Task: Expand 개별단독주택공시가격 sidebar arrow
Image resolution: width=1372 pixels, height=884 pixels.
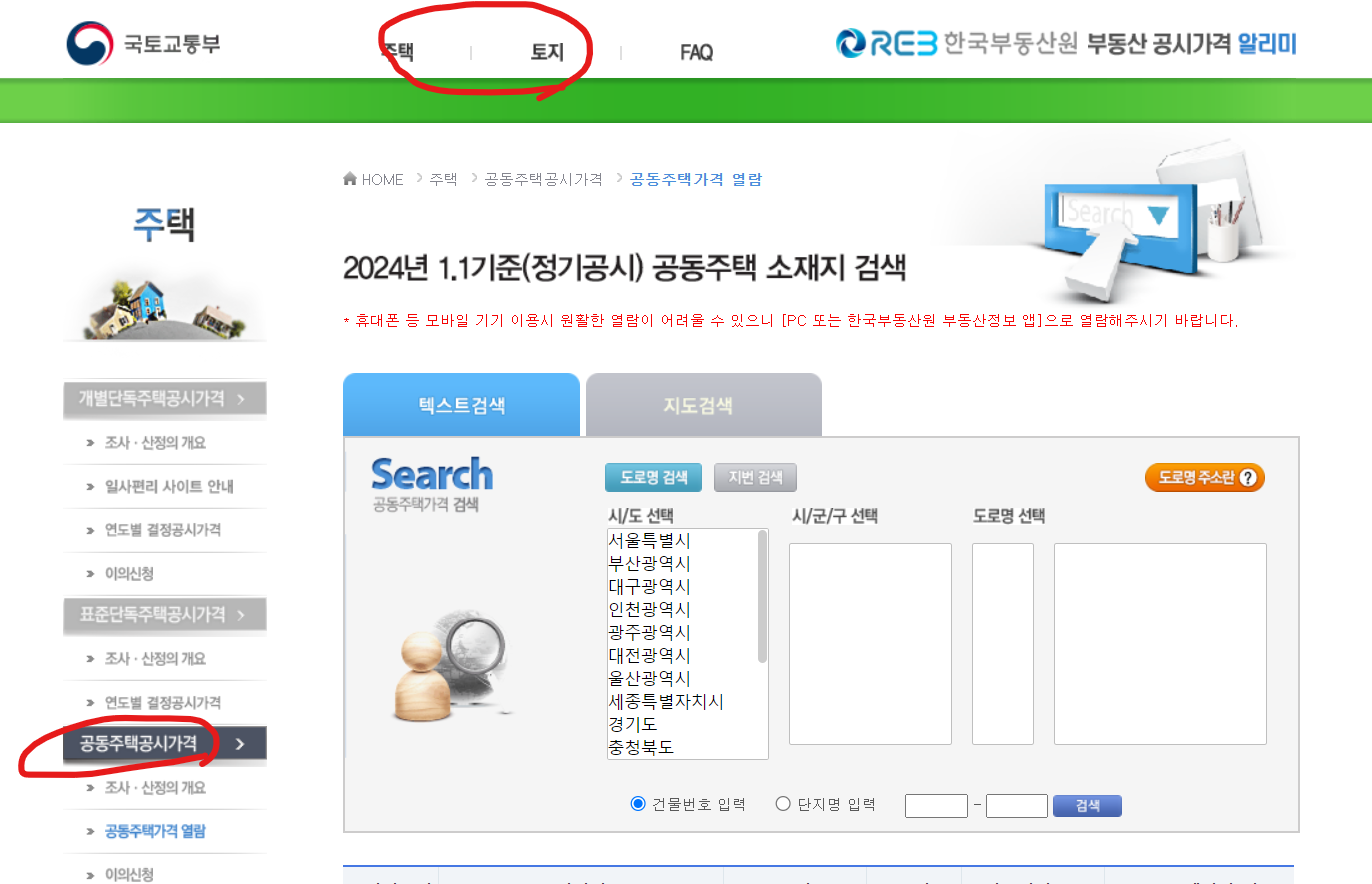Action: (242, 400)
